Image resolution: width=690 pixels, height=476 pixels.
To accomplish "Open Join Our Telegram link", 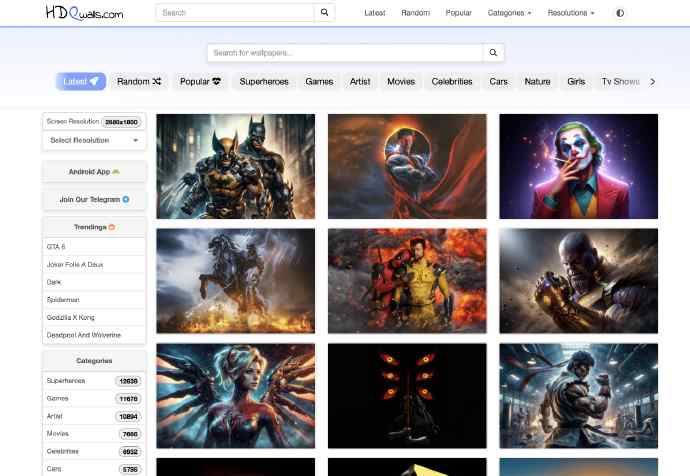I will (x=94, y=199).
